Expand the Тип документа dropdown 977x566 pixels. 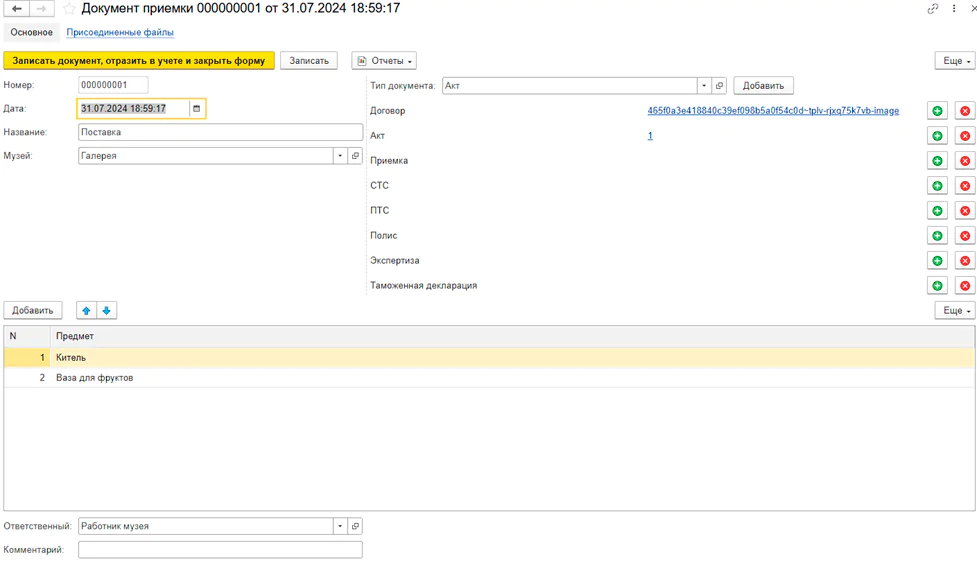[704, 86]
